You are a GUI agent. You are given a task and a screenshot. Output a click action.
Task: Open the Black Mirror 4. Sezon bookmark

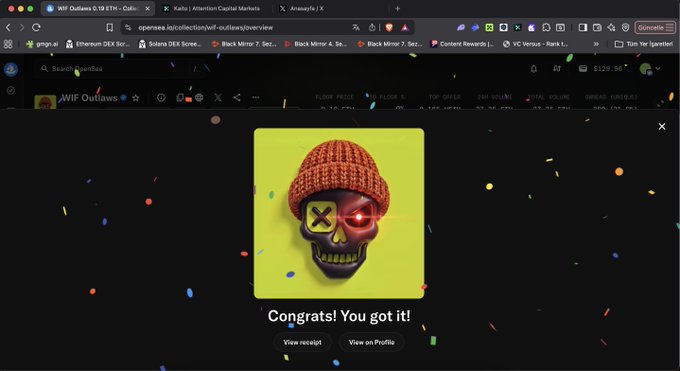click(x=316, y=44)
